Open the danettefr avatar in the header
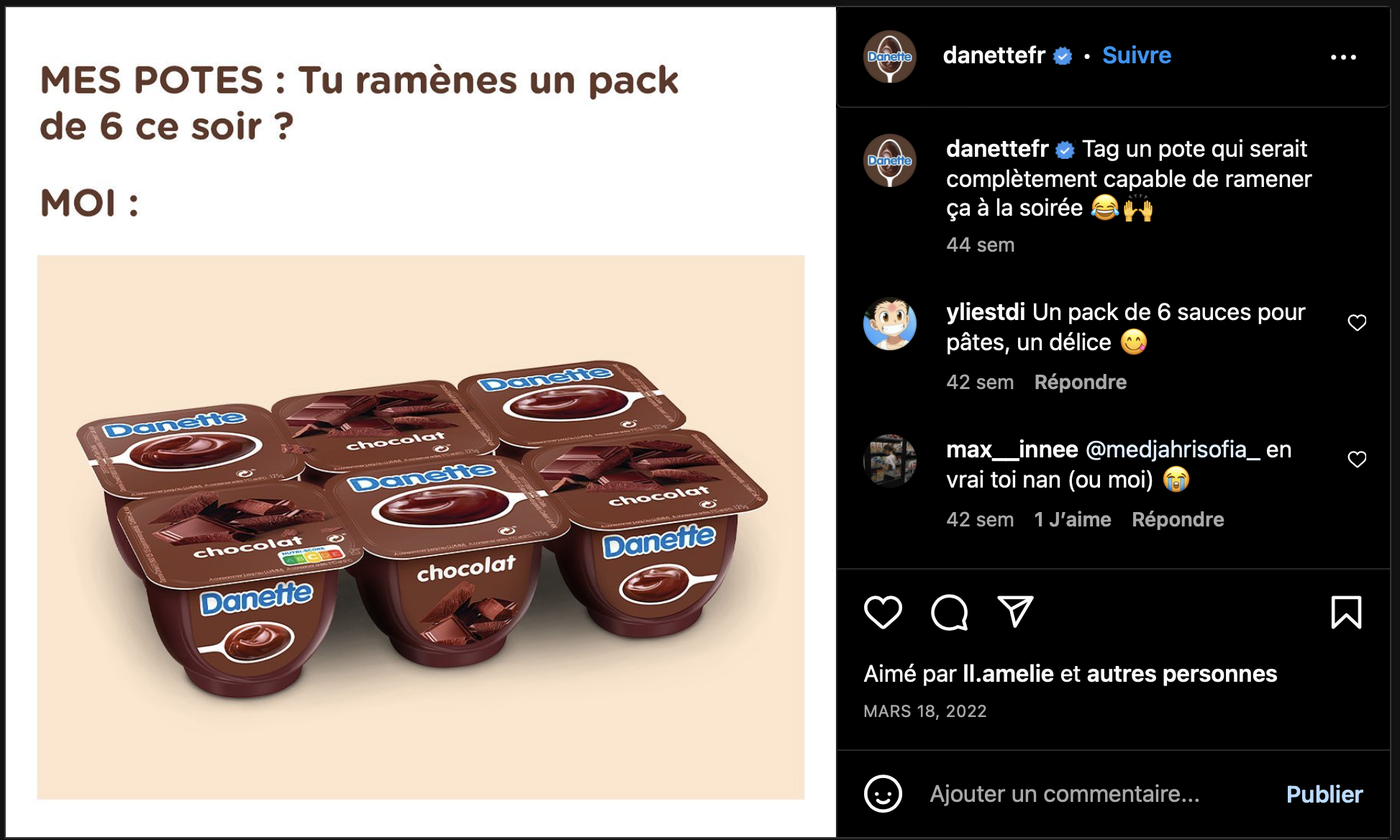This screenshot has width=1400, height=840. (x=890, y=57)
